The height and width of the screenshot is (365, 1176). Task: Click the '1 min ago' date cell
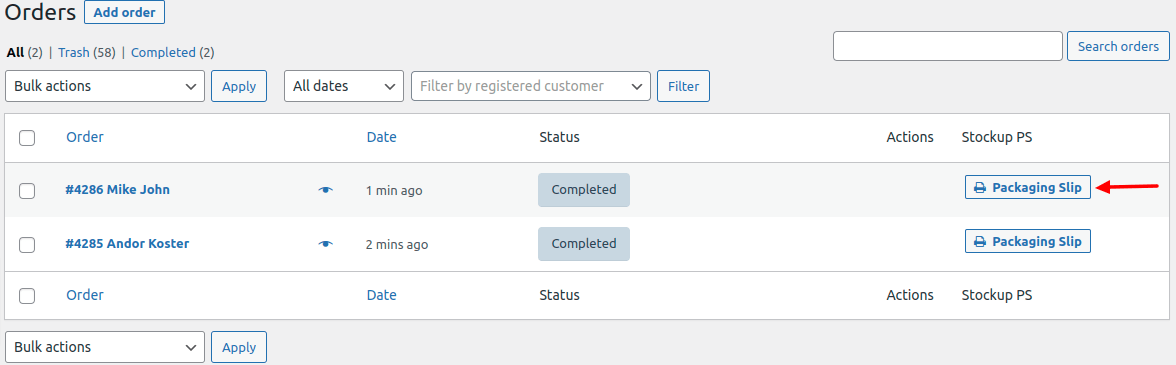pos(394,191)
